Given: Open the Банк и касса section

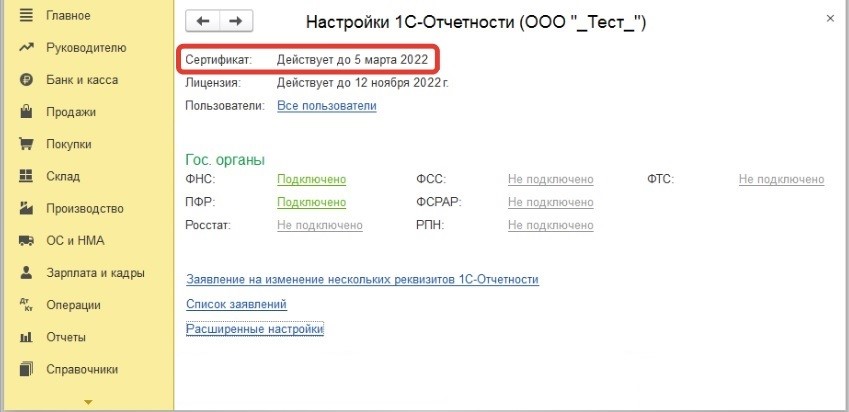Looking at the screenshot, I should [x=82, y=80].
